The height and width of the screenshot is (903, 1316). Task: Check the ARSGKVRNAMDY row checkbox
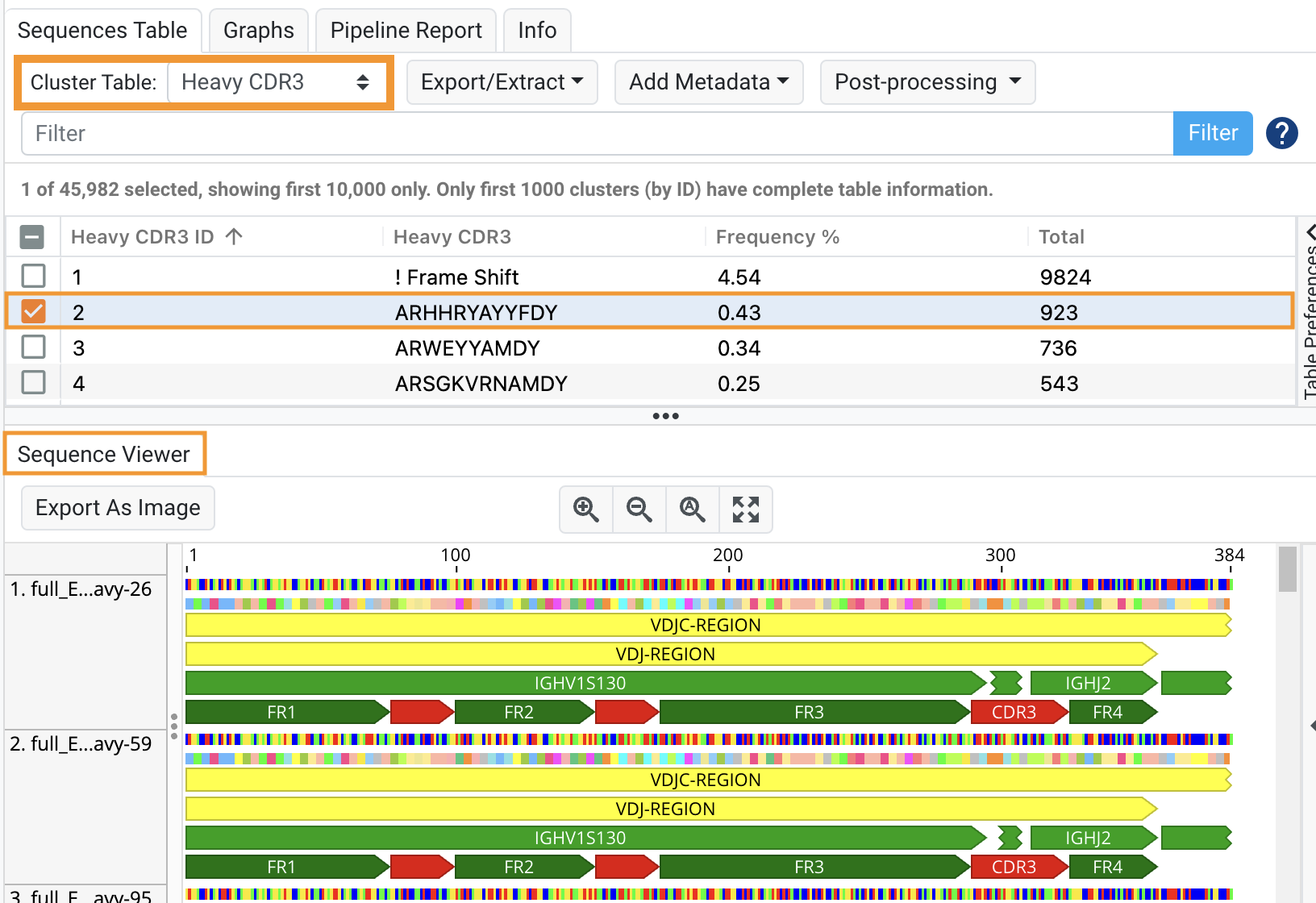pos(33,382)
